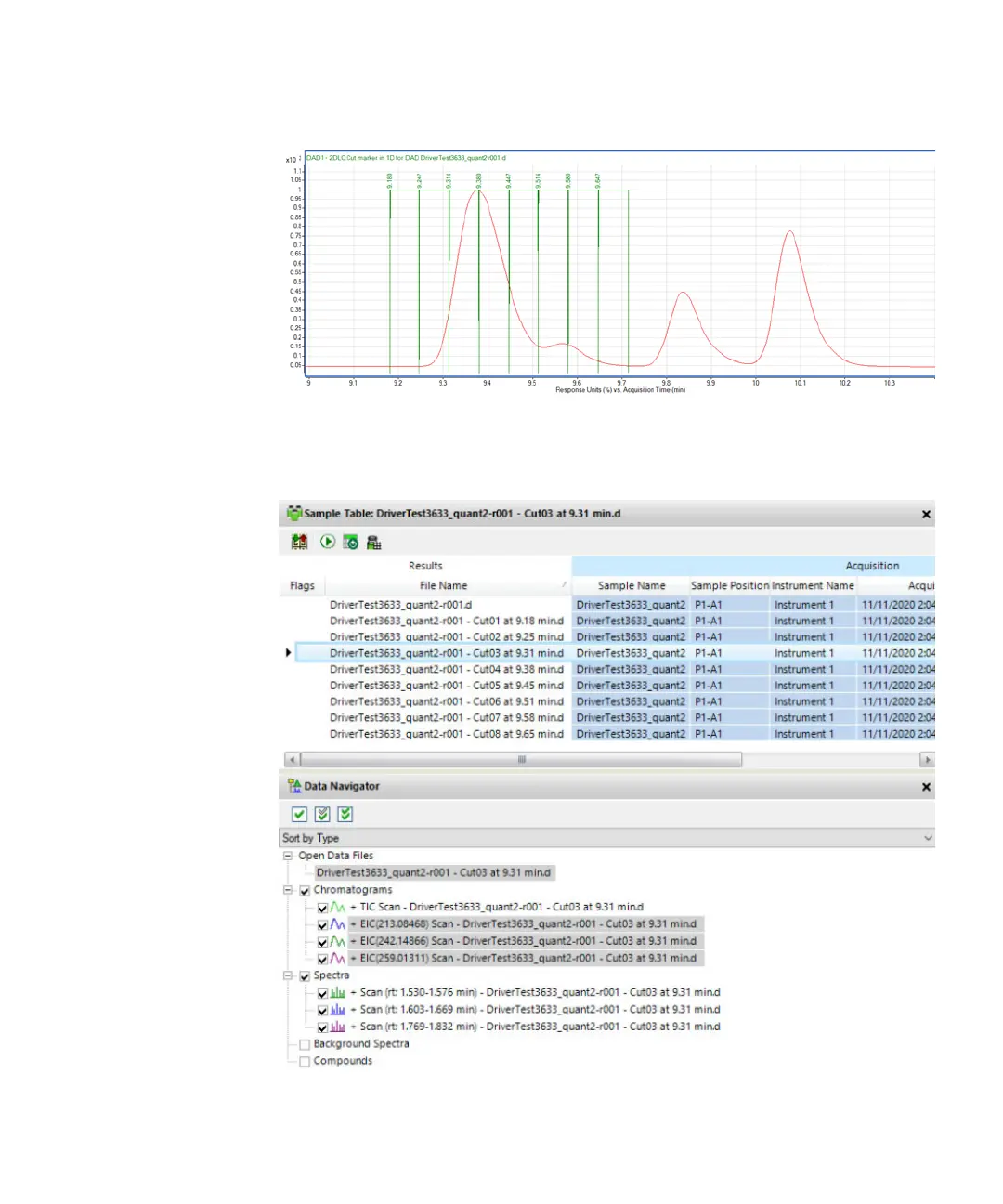
Task: Collapse the Chromatograms tree node
Action: click(x=288, y=890)
